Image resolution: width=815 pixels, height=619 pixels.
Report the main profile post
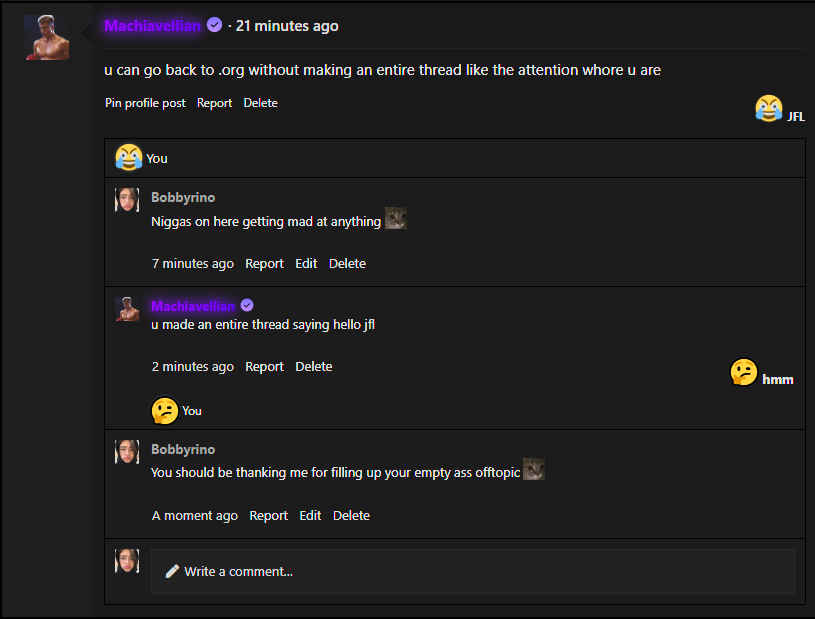214,103
